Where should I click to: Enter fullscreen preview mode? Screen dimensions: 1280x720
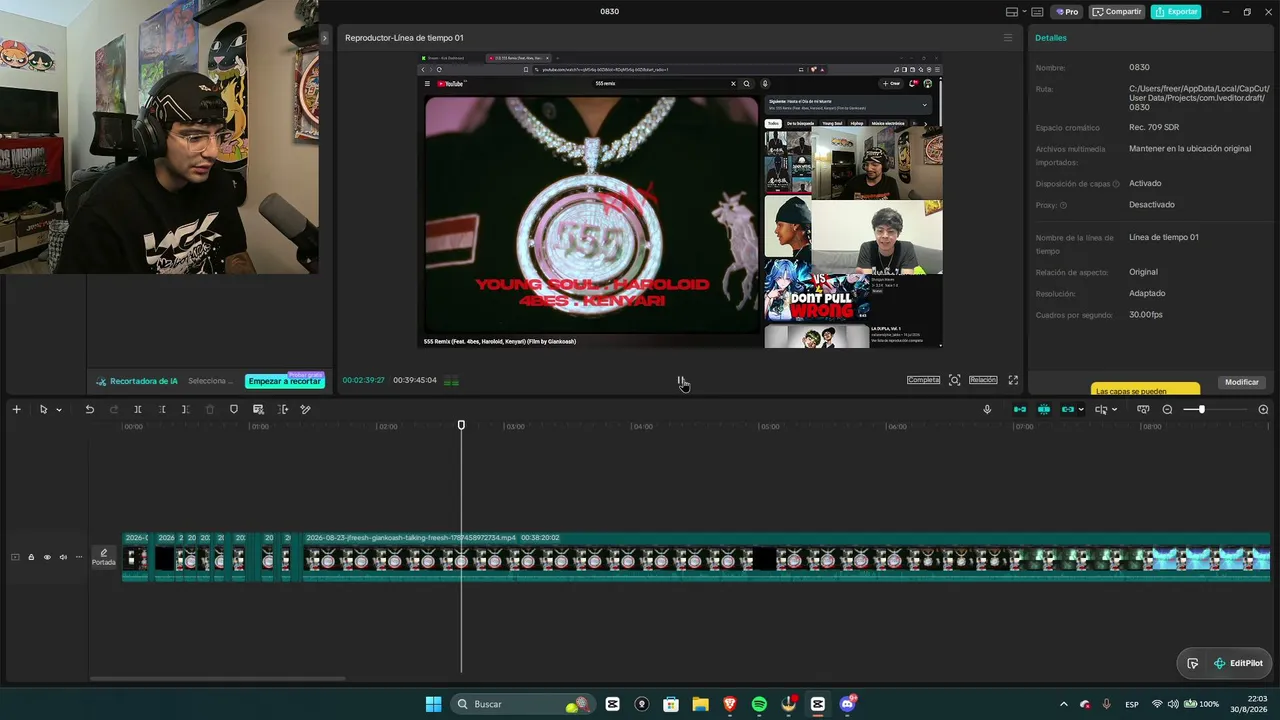[1013, 380]
